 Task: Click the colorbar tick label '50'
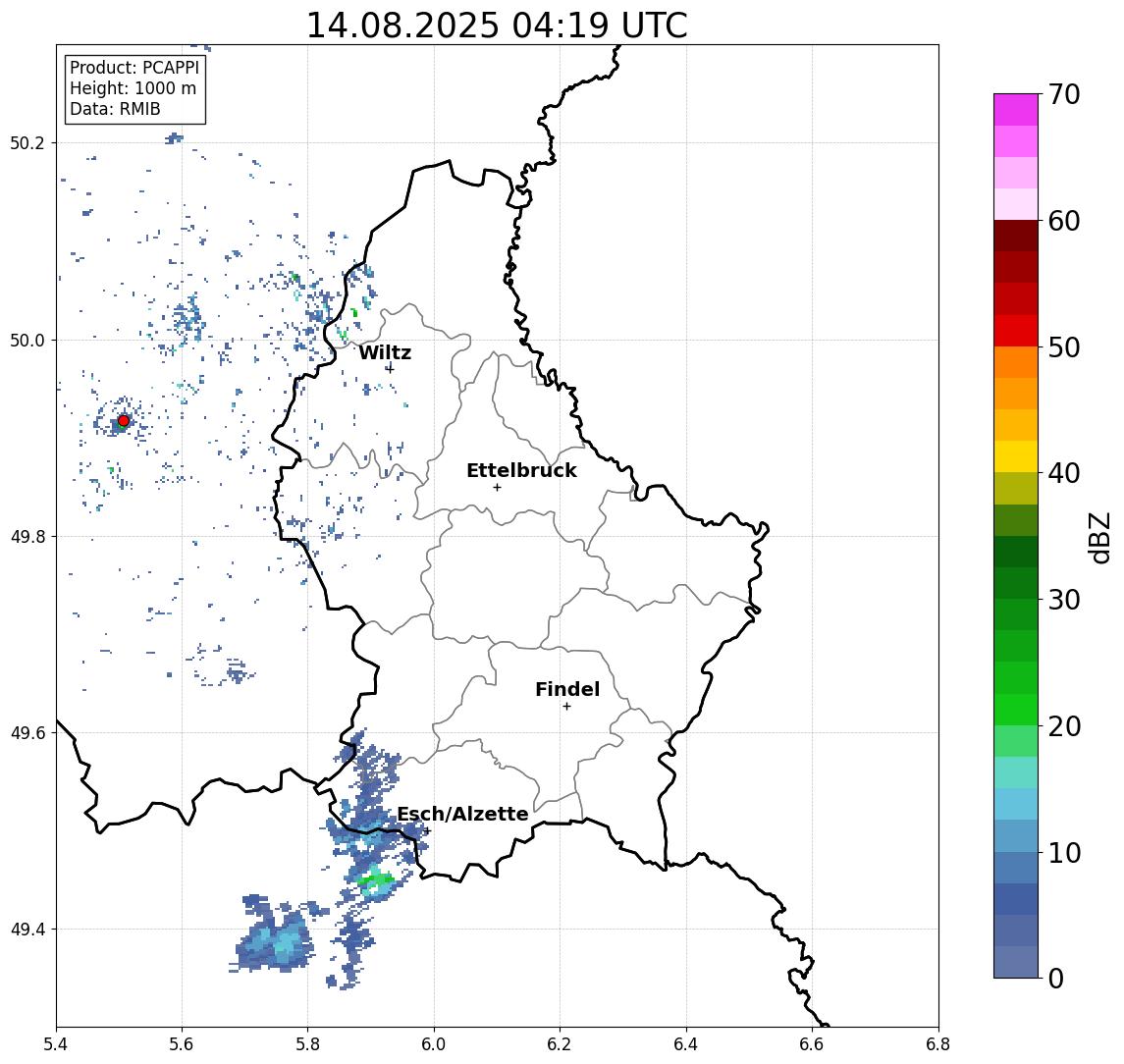(x=1064, y=347)
